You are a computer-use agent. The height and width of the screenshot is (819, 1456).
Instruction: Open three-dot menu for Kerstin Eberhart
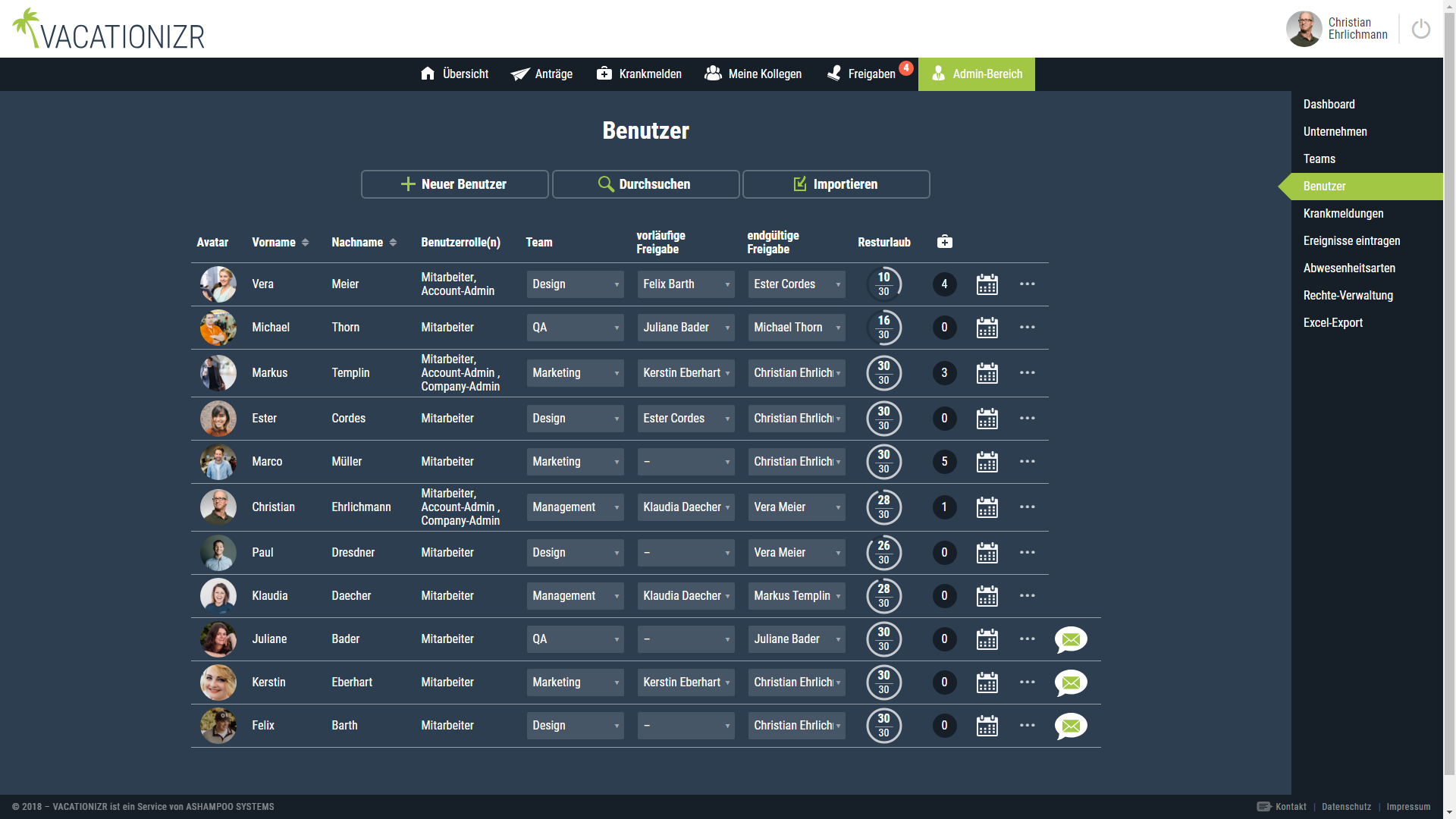tap(1027, 682)
